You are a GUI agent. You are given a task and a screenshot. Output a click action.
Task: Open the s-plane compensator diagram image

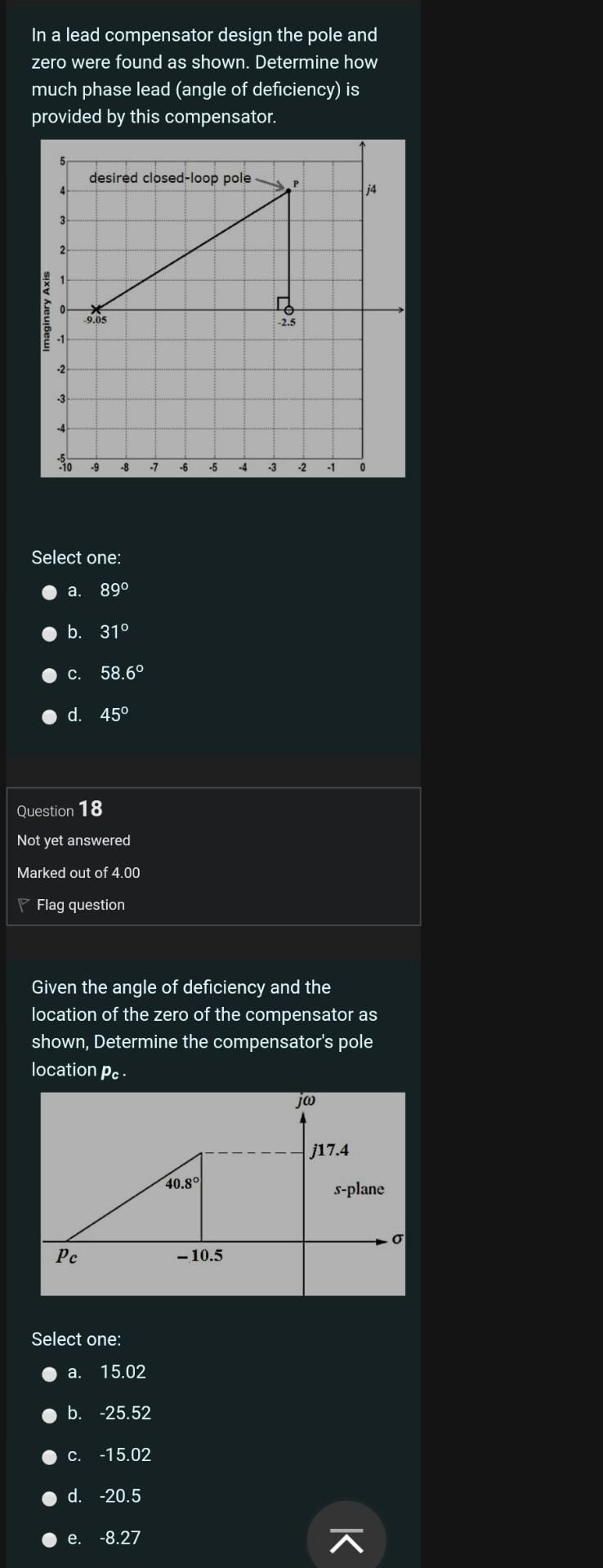click(223, 1195)
